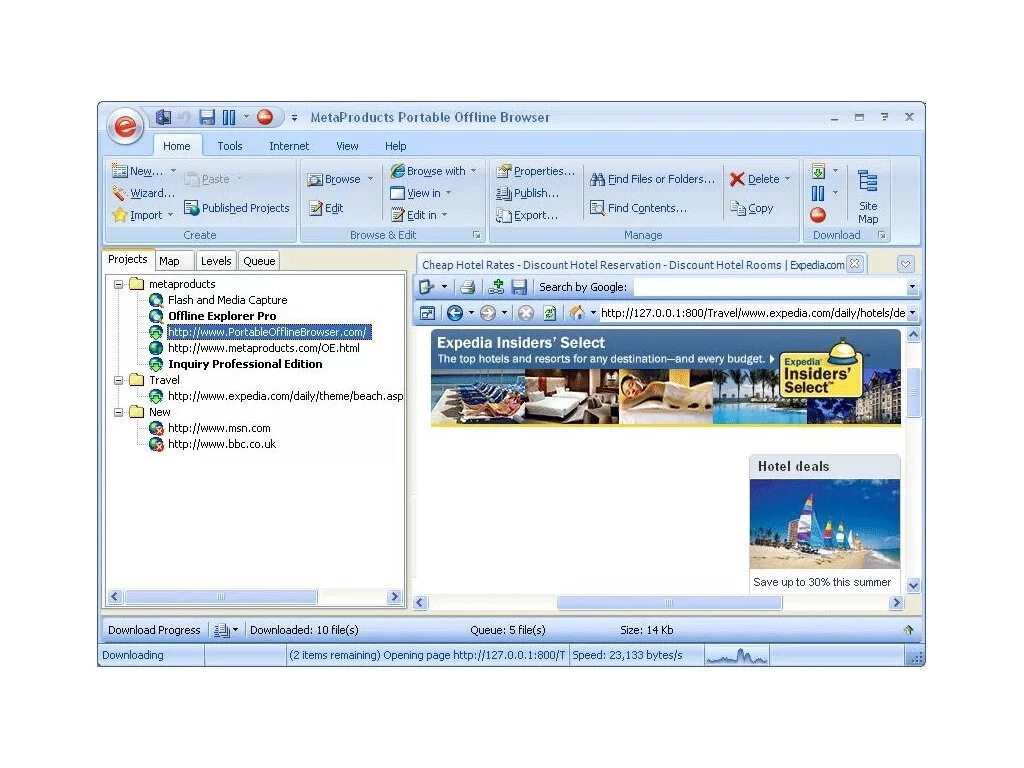Image resolution: width=1024 pixels, height=768 pixels.
Task: Open Published Projects
Action: pos(236,208)
